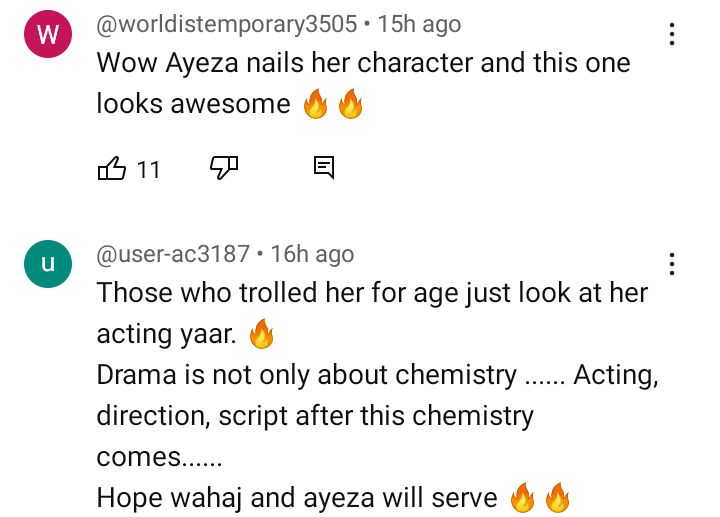This screenshot has height=517, width=720.
Task: View the pink W profile avatar
Action: click(x=48, y=34)
